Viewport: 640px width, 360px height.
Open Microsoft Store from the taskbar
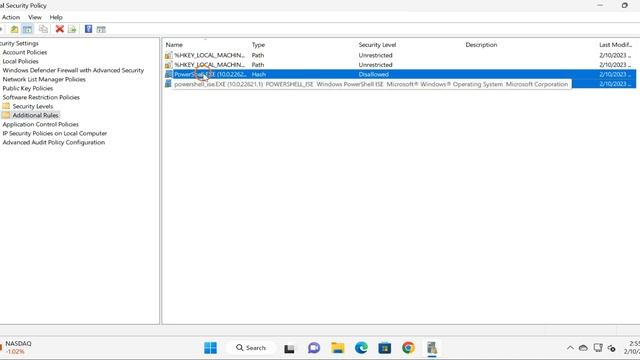pos(384,348)
